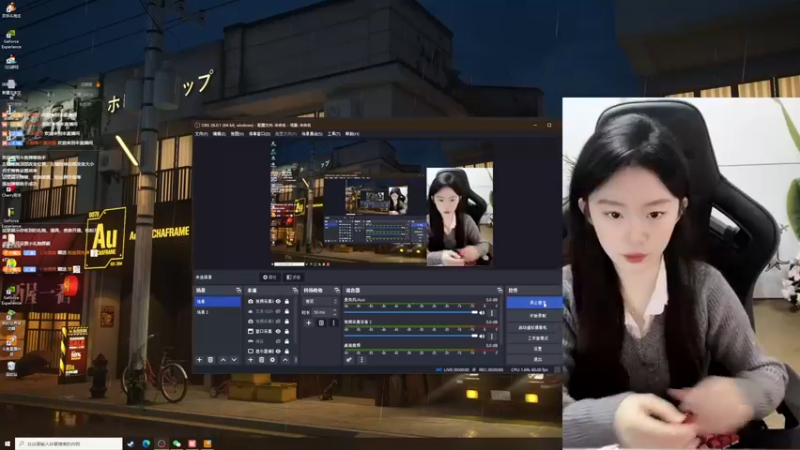Adjust the 视频采集设备 2 volume slider
Screen dimensions: 800x450
tap(411, 336)
